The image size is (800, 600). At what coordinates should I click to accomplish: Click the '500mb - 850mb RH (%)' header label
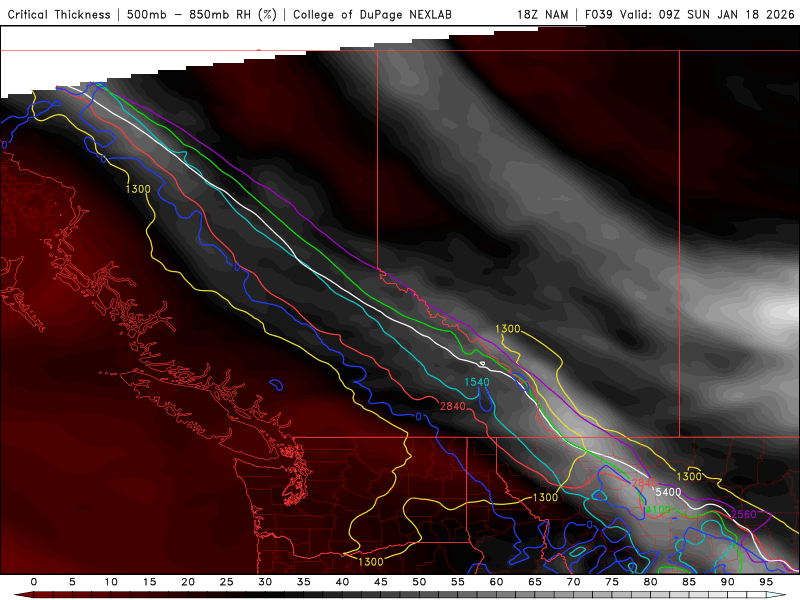[x=202, y=15]
